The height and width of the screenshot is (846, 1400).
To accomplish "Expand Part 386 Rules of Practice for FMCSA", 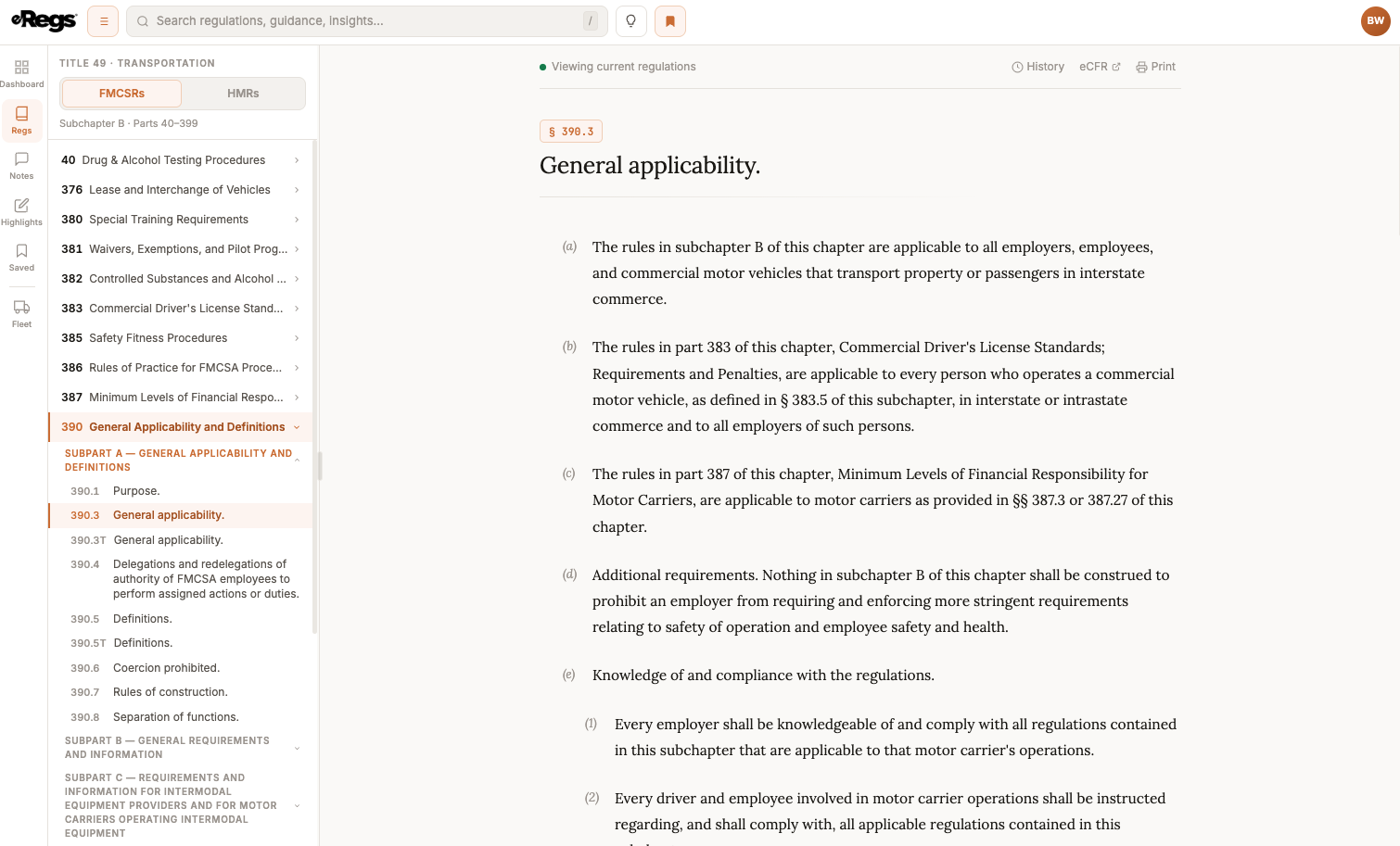I will (x=180, y=368).
